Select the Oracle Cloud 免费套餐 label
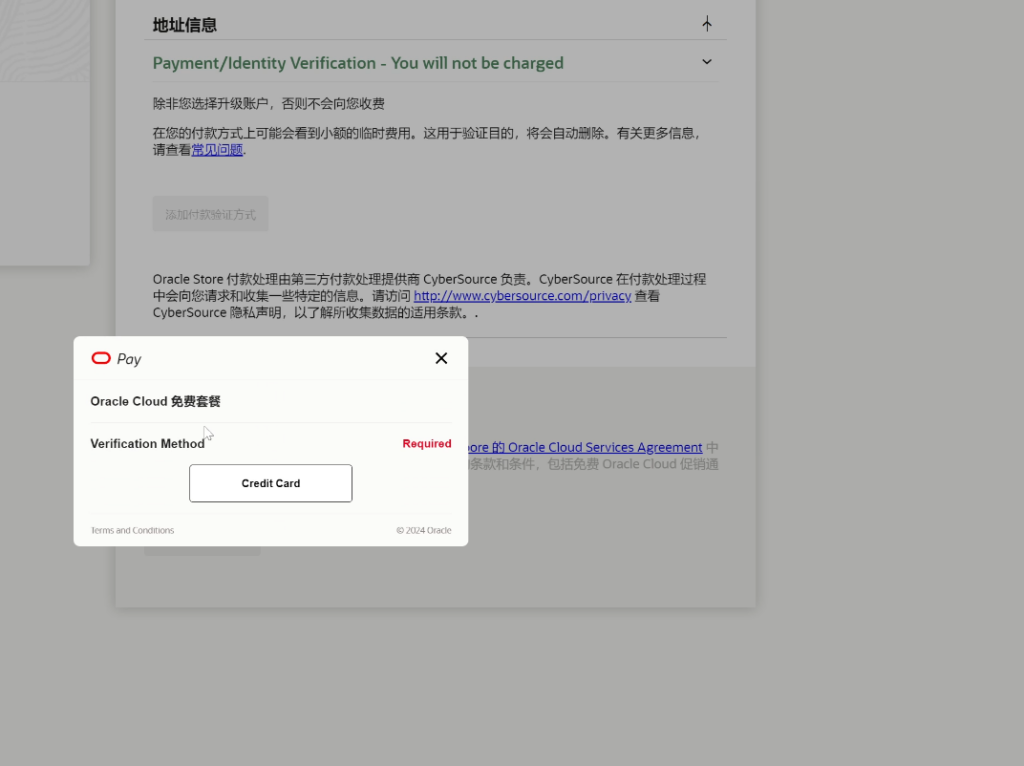This screenshot has height=766, width=1024. 155,402
